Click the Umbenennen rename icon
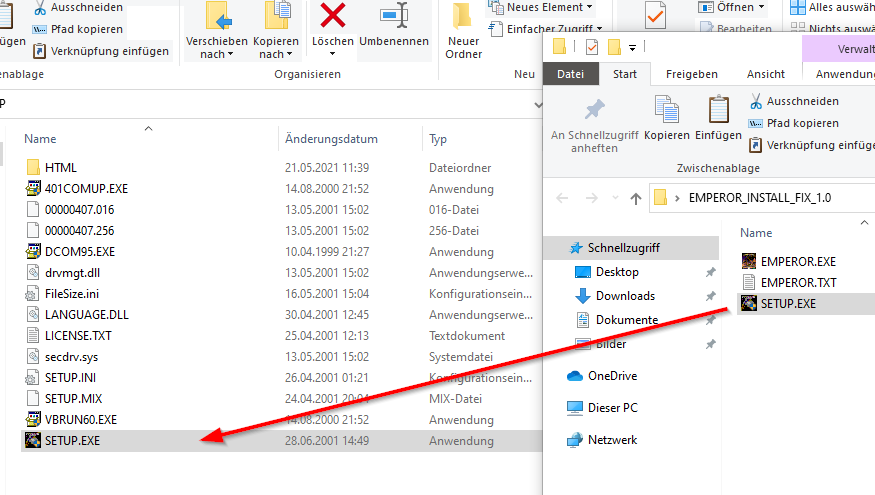The image size is (875, 495). [x=394, y=17]
